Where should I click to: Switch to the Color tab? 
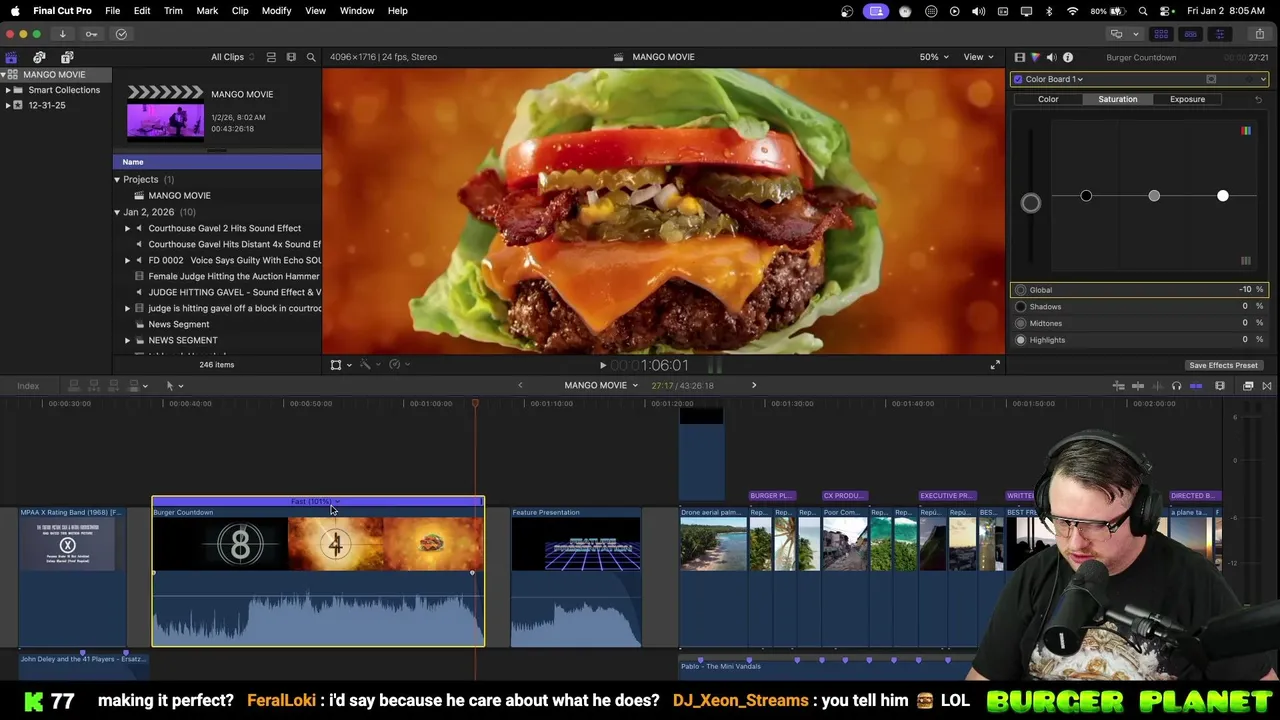[1048, 99]
